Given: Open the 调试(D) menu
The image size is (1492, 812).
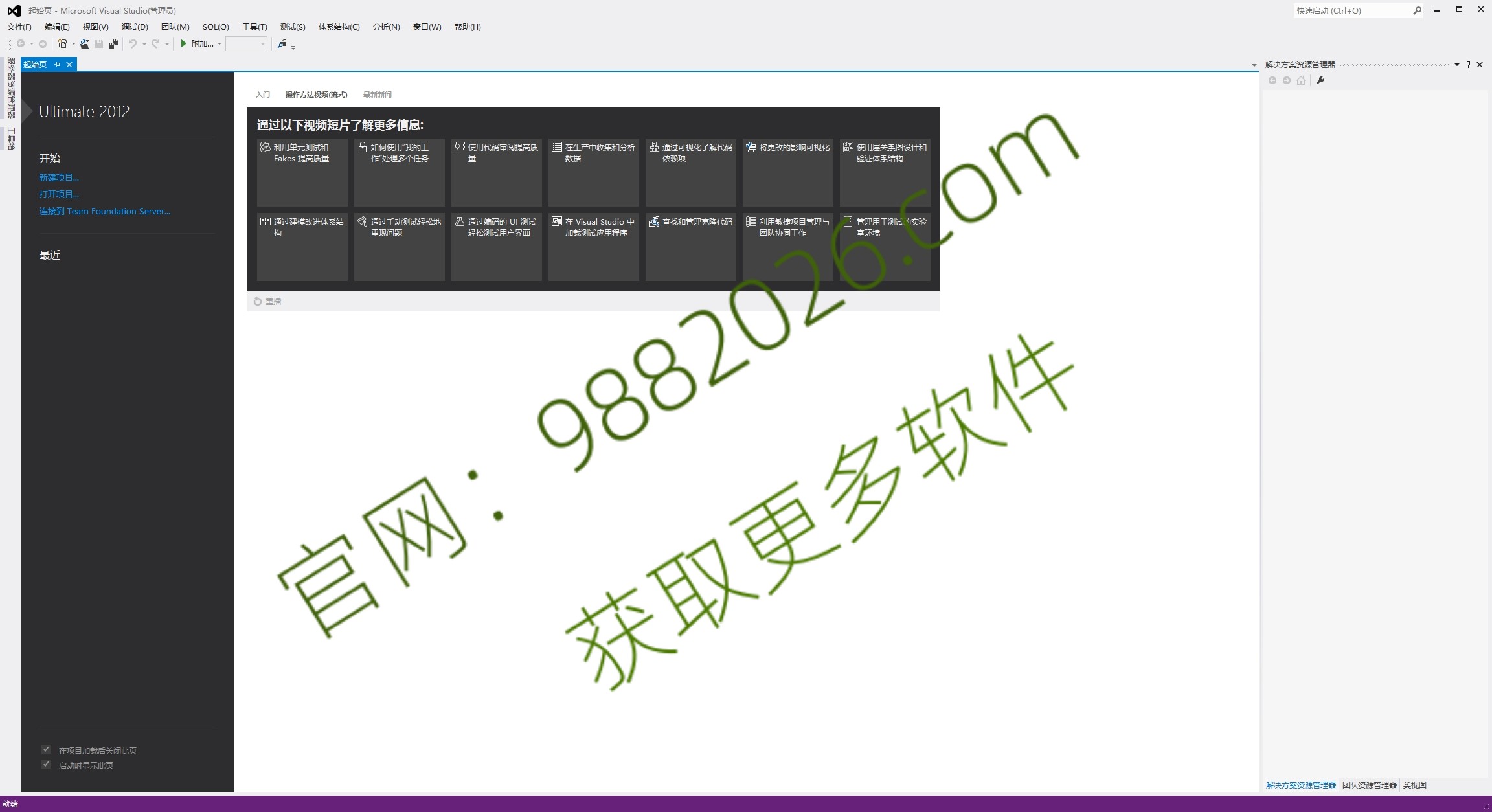Looking at the screenshot, I should (x=135, y=27).
